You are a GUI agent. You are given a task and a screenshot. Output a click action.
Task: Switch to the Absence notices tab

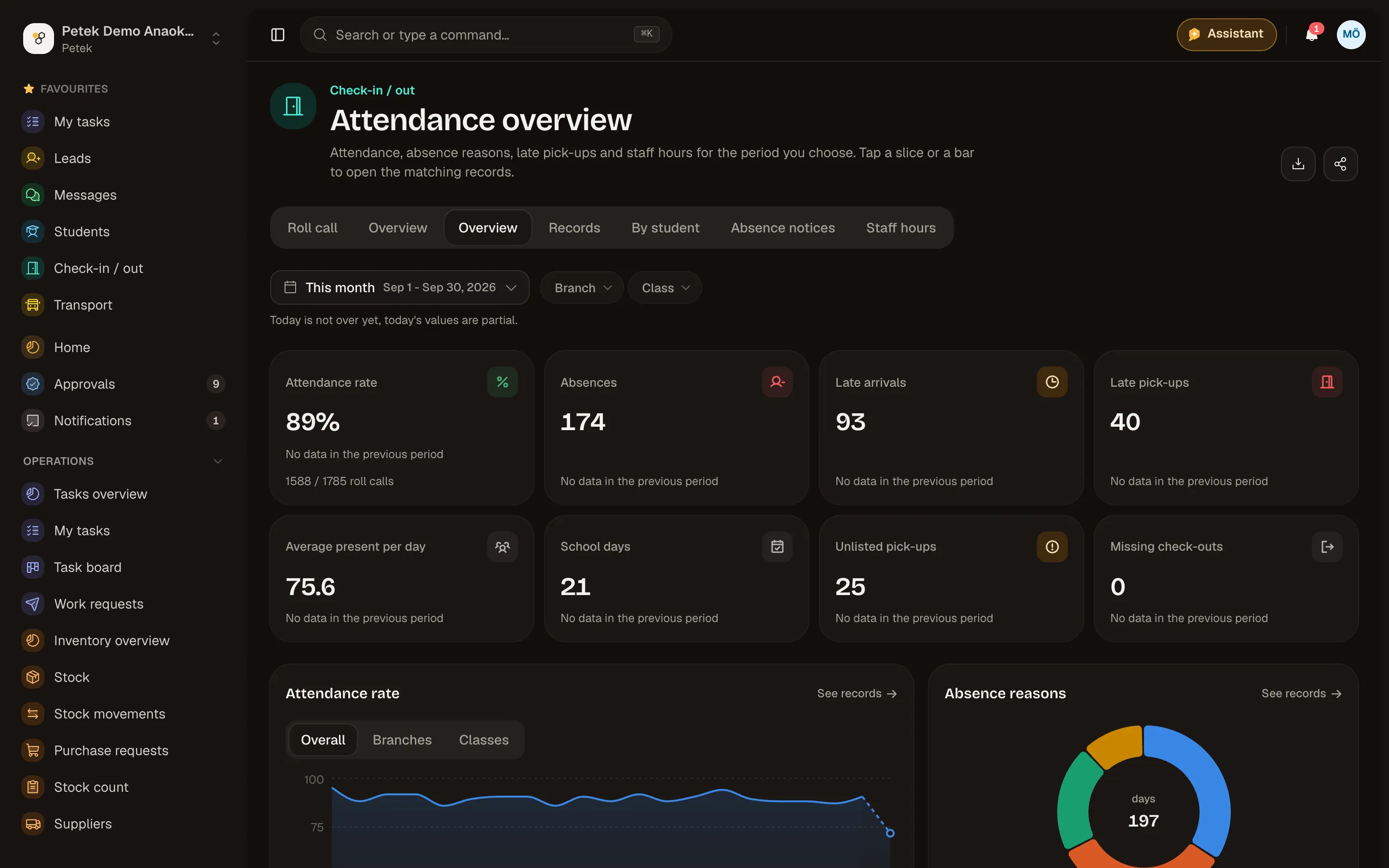pyautogui.click(x=782, y=228)
